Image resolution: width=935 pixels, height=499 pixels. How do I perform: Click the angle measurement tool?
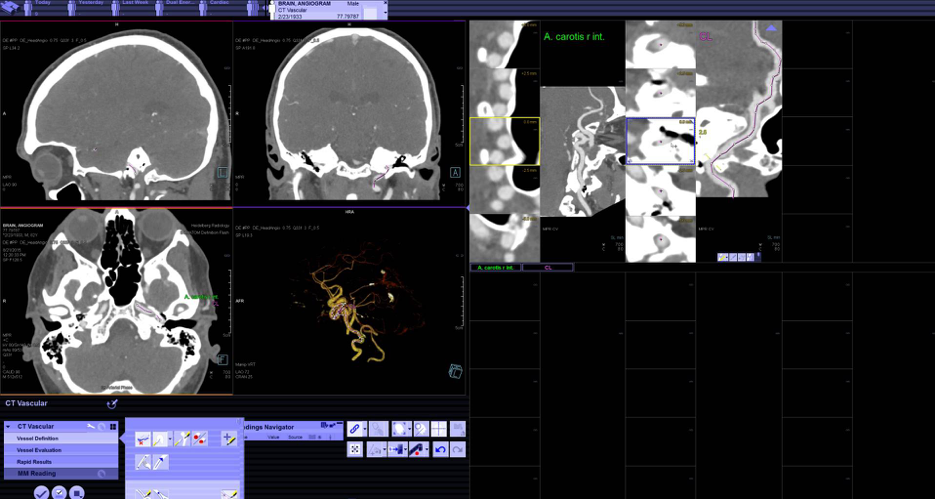[376, 449]
